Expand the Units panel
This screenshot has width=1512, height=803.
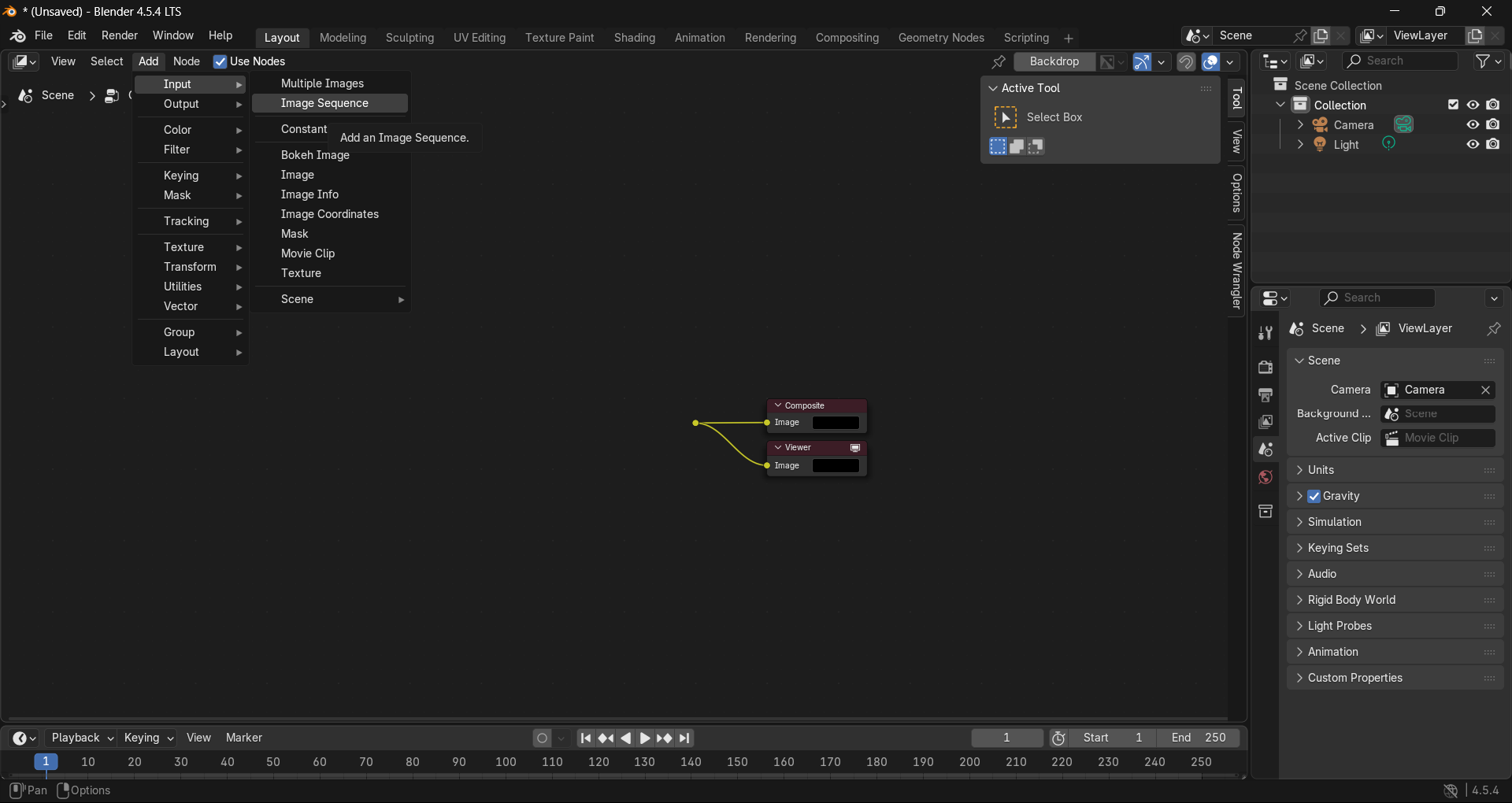(1395, 470)
